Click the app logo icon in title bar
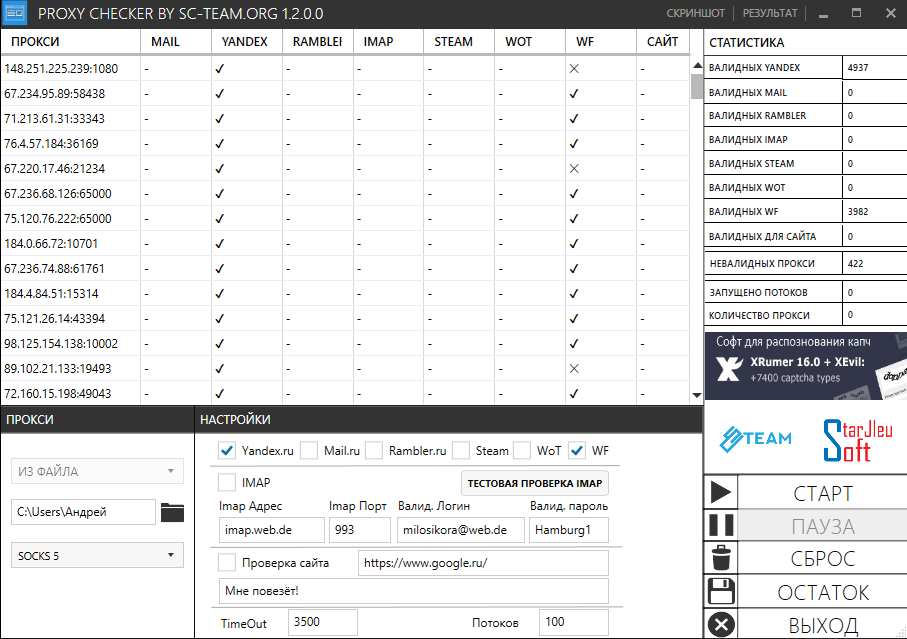907x639 pixels. pos(14,13)
